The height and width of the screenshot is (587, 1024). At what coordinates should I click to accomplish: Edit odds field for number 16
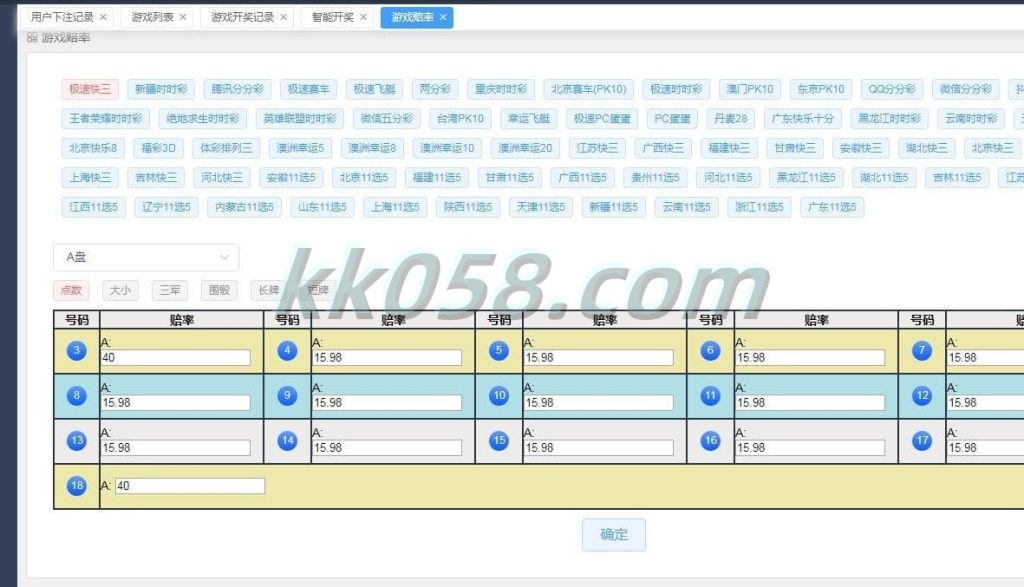point(810,448)
